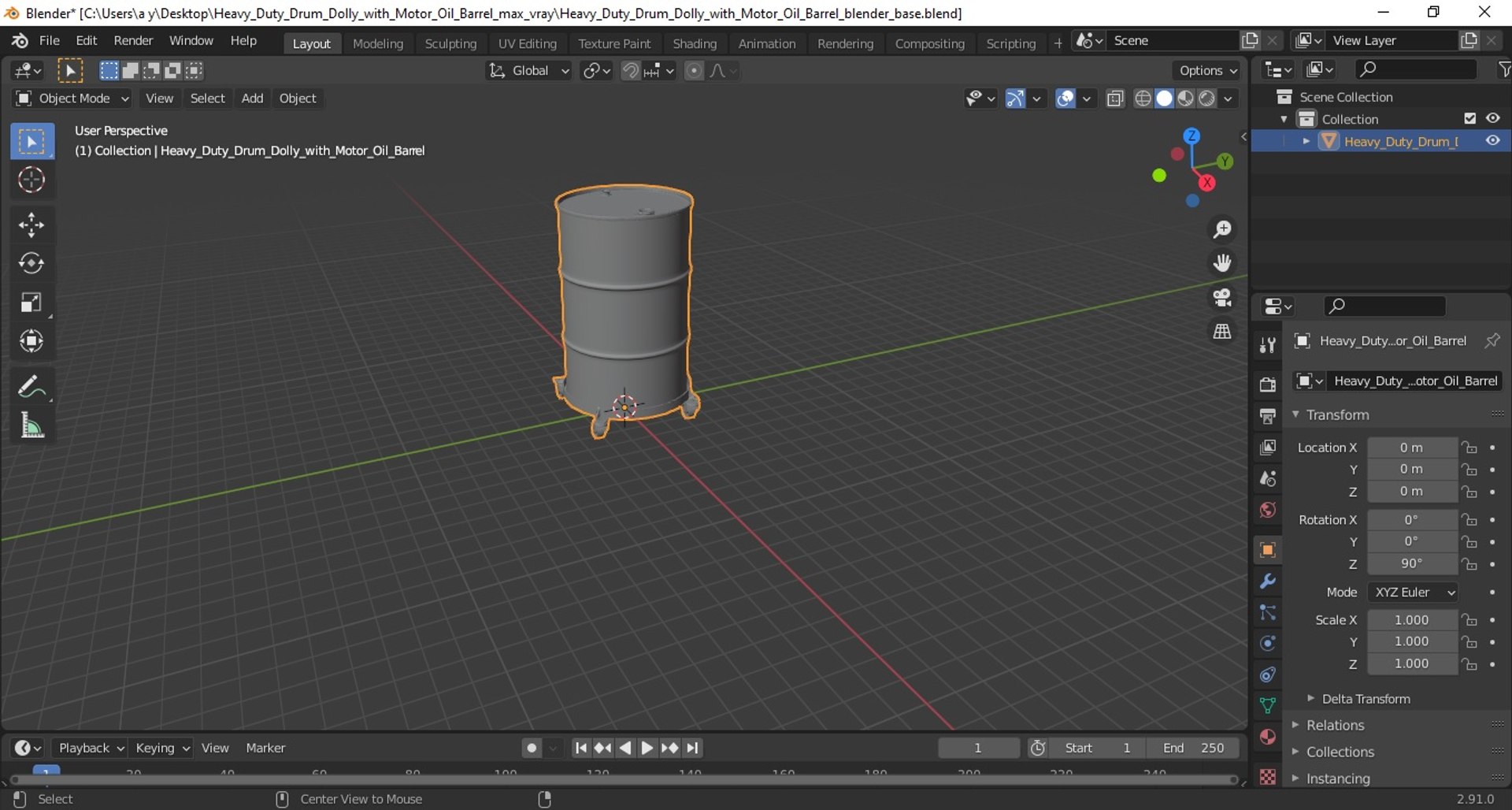
Task: Click the End frame 250 field
Action: click(1193, 748)
